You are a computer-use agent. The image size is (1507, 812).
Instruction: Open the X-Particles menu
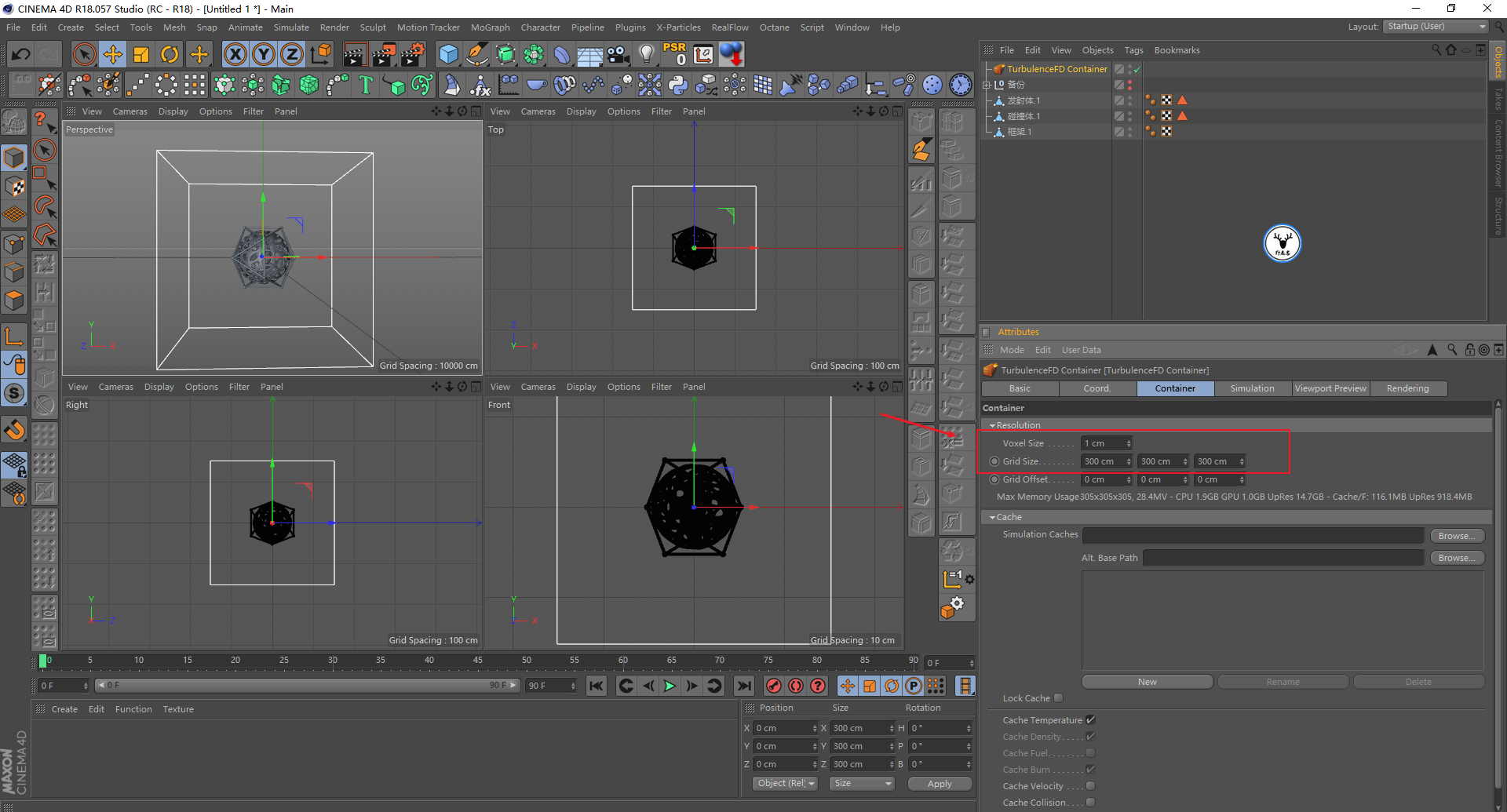point(678,27)
